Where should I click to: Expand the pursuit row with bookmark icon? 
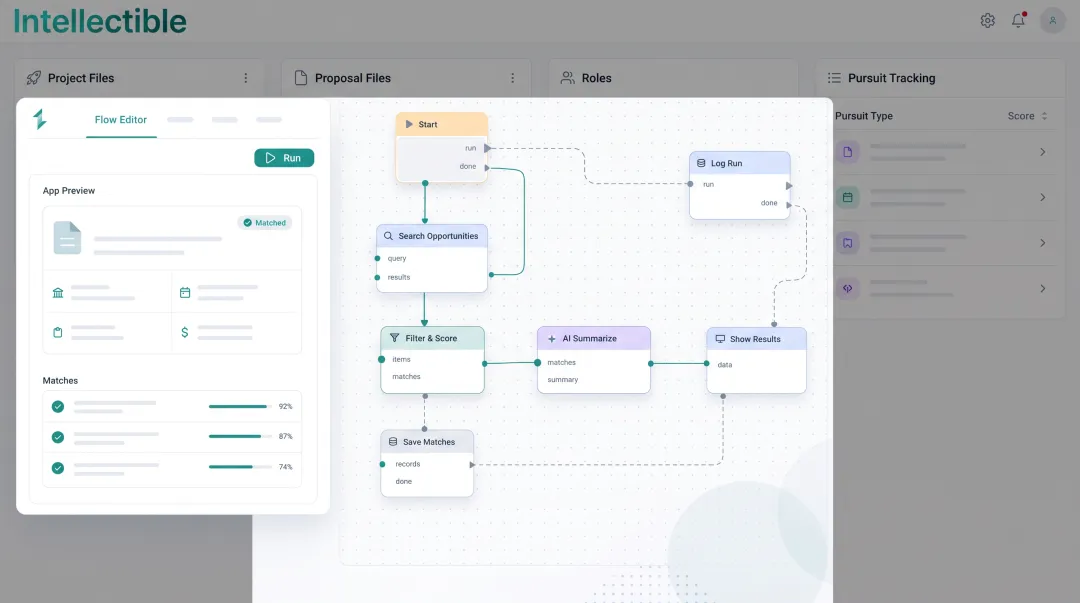(x=1042, y=243)
